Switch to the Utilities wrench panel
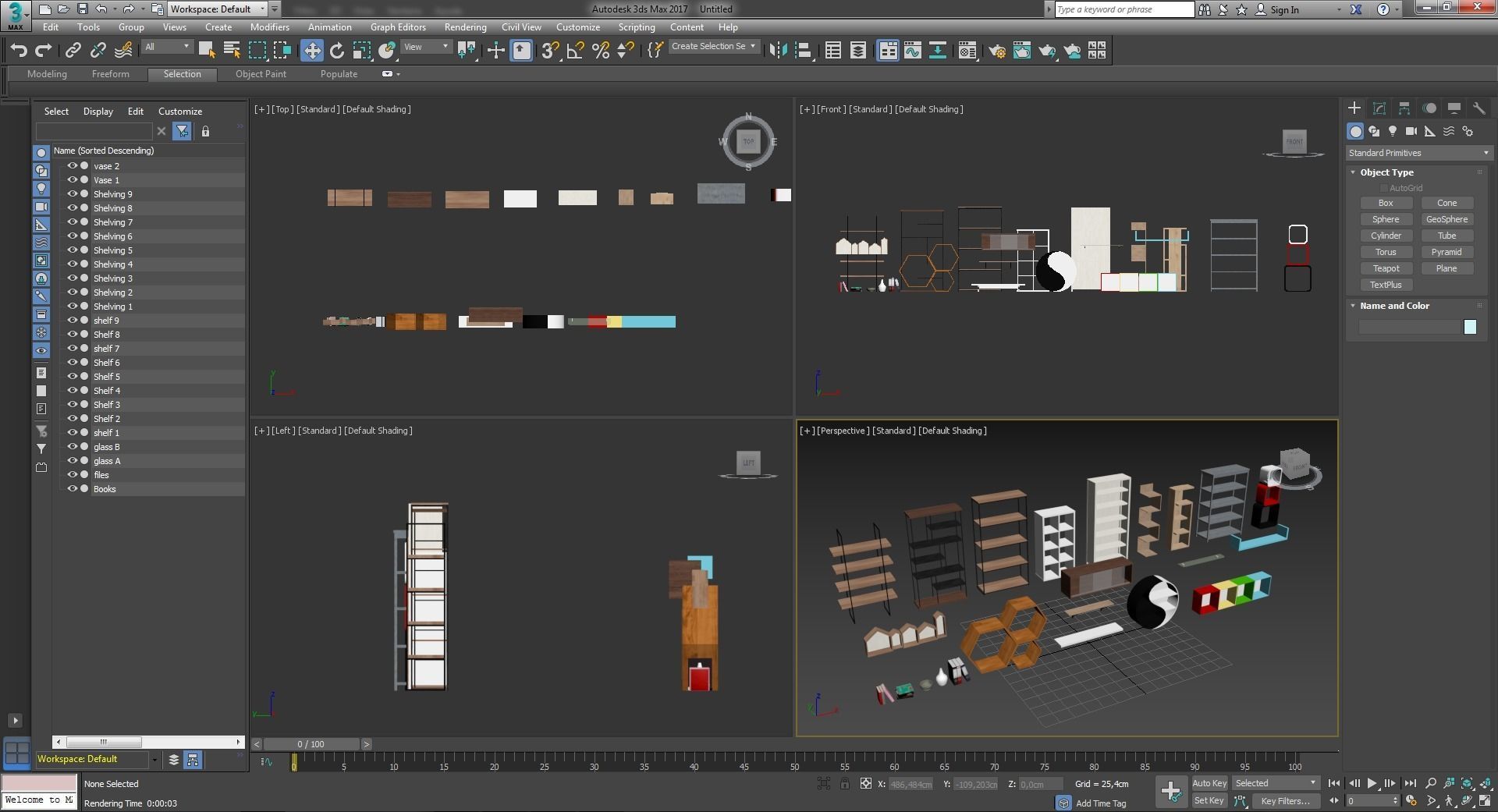The image size is (1498, 812). pyautogui.click(x=1478, y=108)
